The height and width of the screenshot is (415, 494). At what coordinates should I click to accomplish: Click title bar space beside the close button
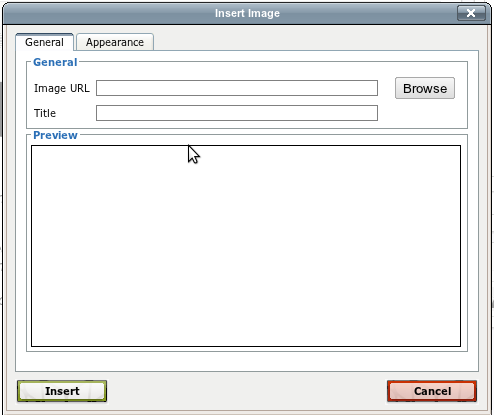[x=368, y=13]
